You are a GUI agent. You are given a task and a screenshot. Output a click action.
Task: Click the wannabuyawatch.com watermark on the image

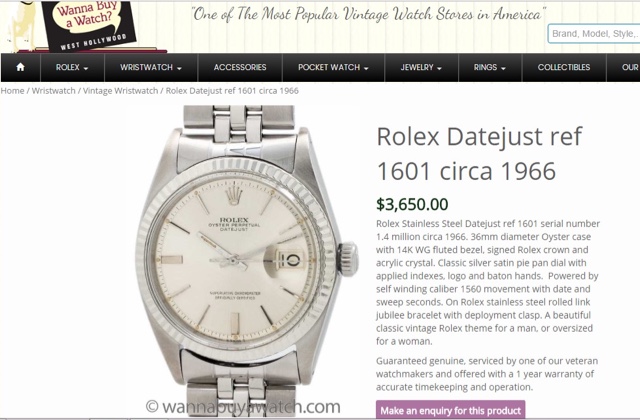(x=243, y=407)
